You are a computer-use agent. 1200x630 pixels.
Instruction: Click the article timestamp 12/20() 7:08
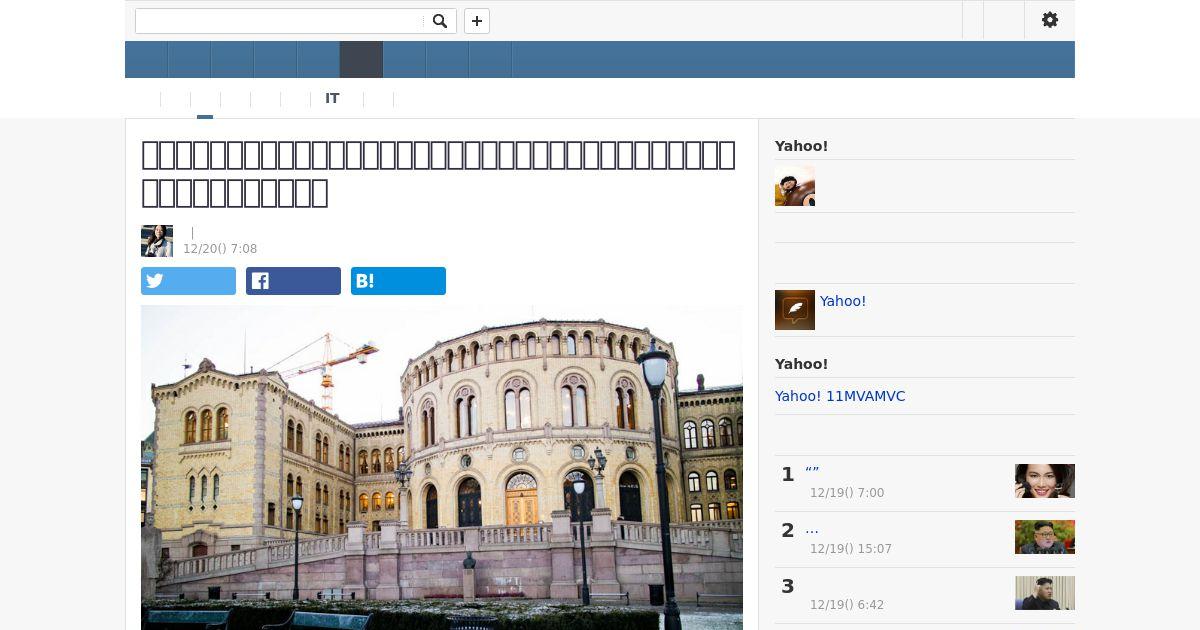(220, 249)
